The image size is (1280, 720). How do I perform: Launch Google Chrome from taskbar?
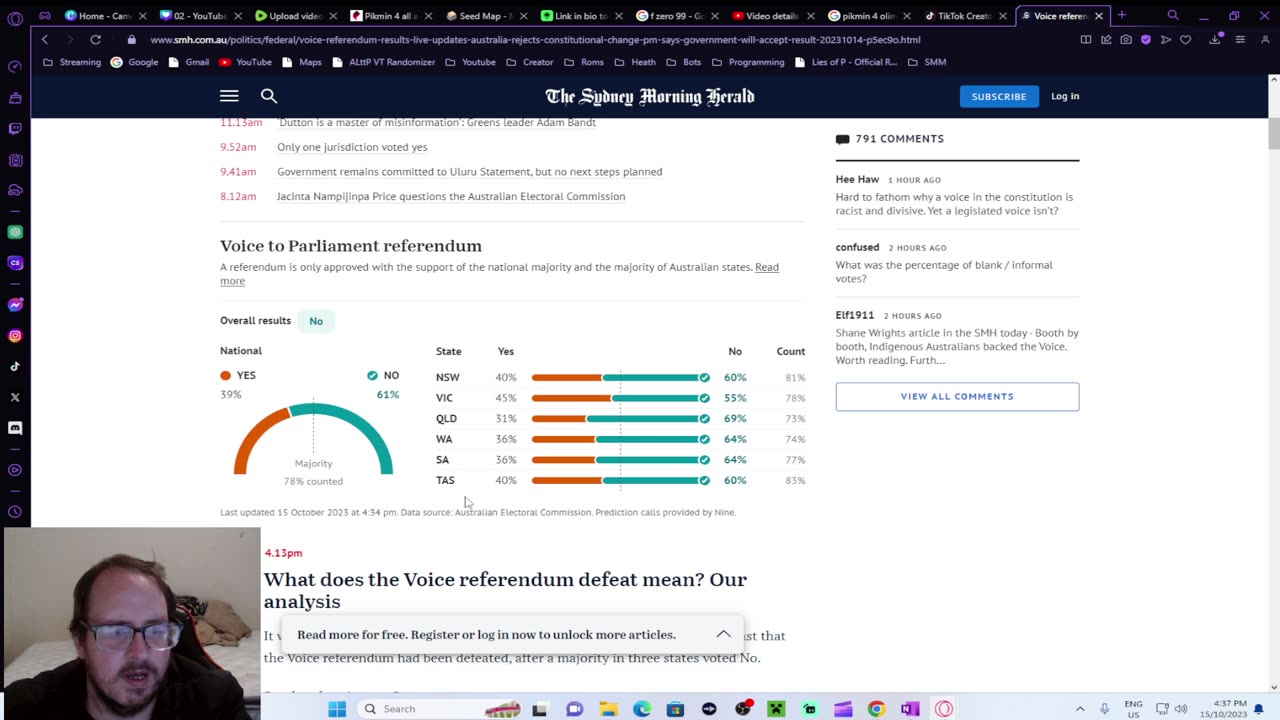876,709
